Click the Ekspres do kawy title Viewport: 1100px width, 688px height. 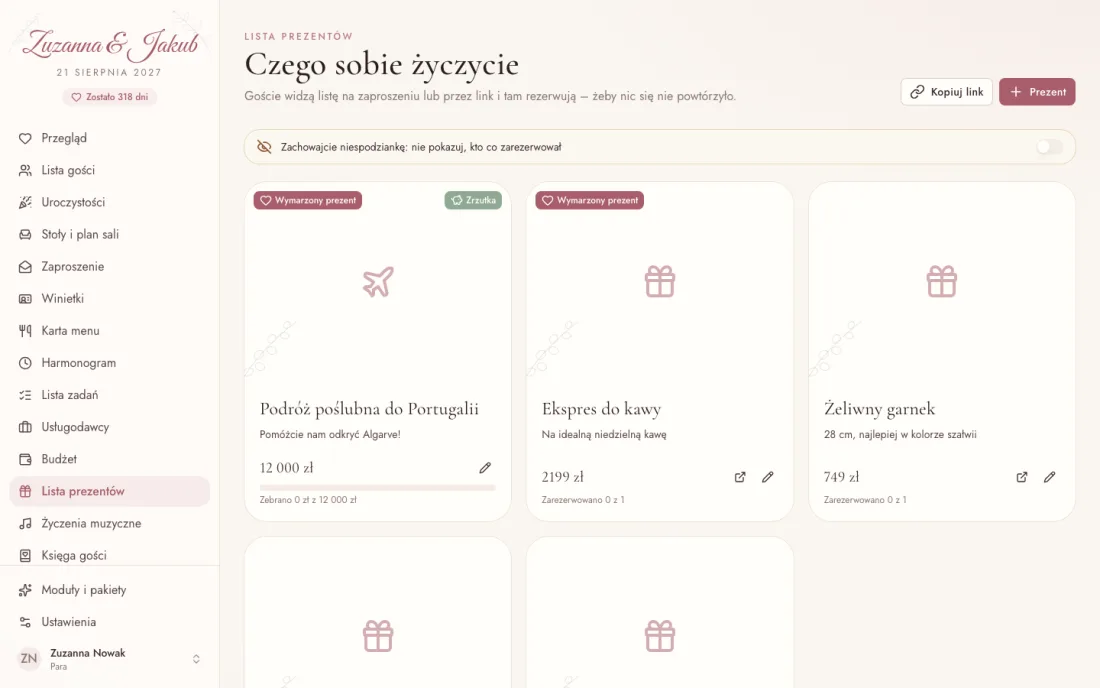point(601,409)
